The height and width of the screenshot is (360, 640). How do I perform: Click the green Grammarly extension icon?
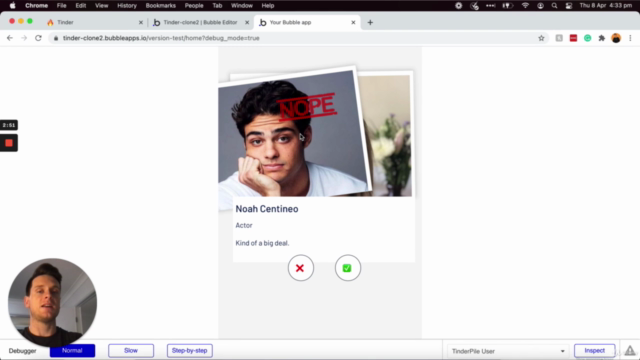[x=587, y=38]
